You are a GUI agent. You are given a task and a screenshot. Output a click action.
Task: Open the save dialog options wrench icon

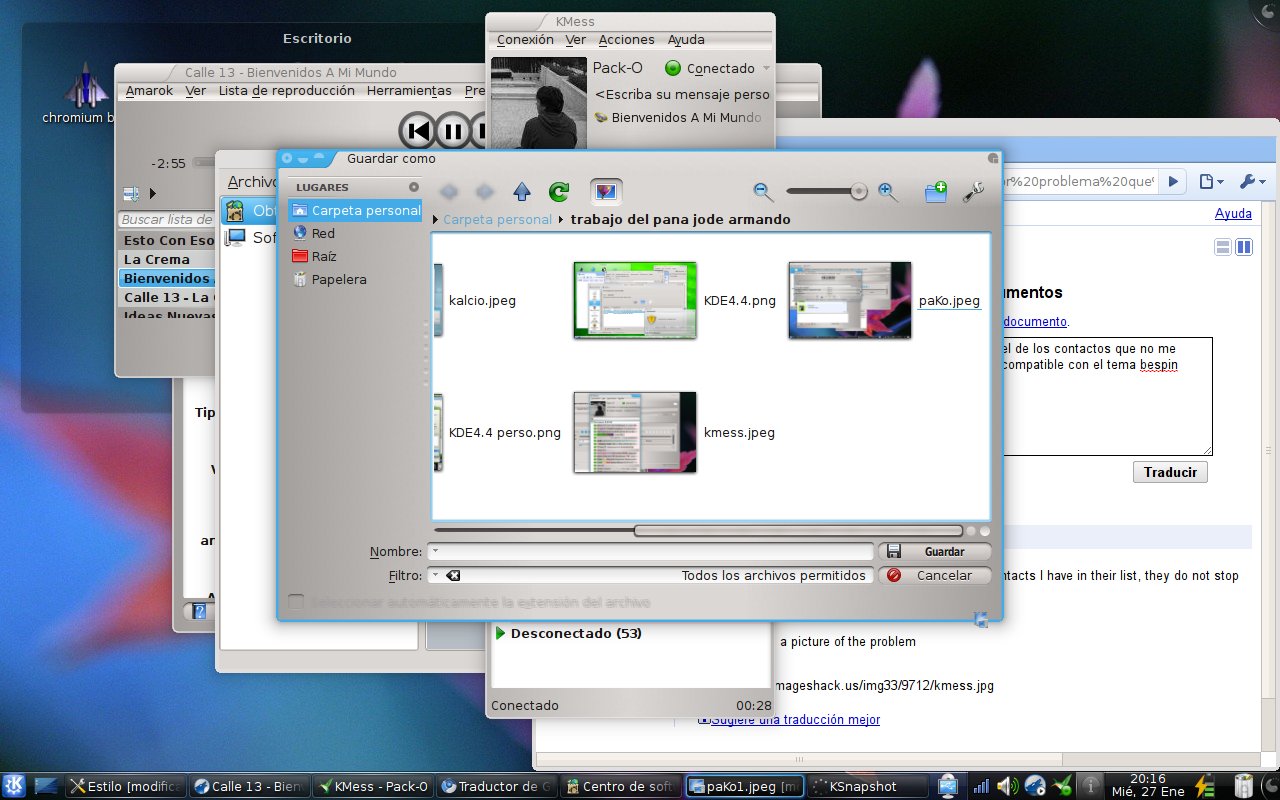click(973, 192)
